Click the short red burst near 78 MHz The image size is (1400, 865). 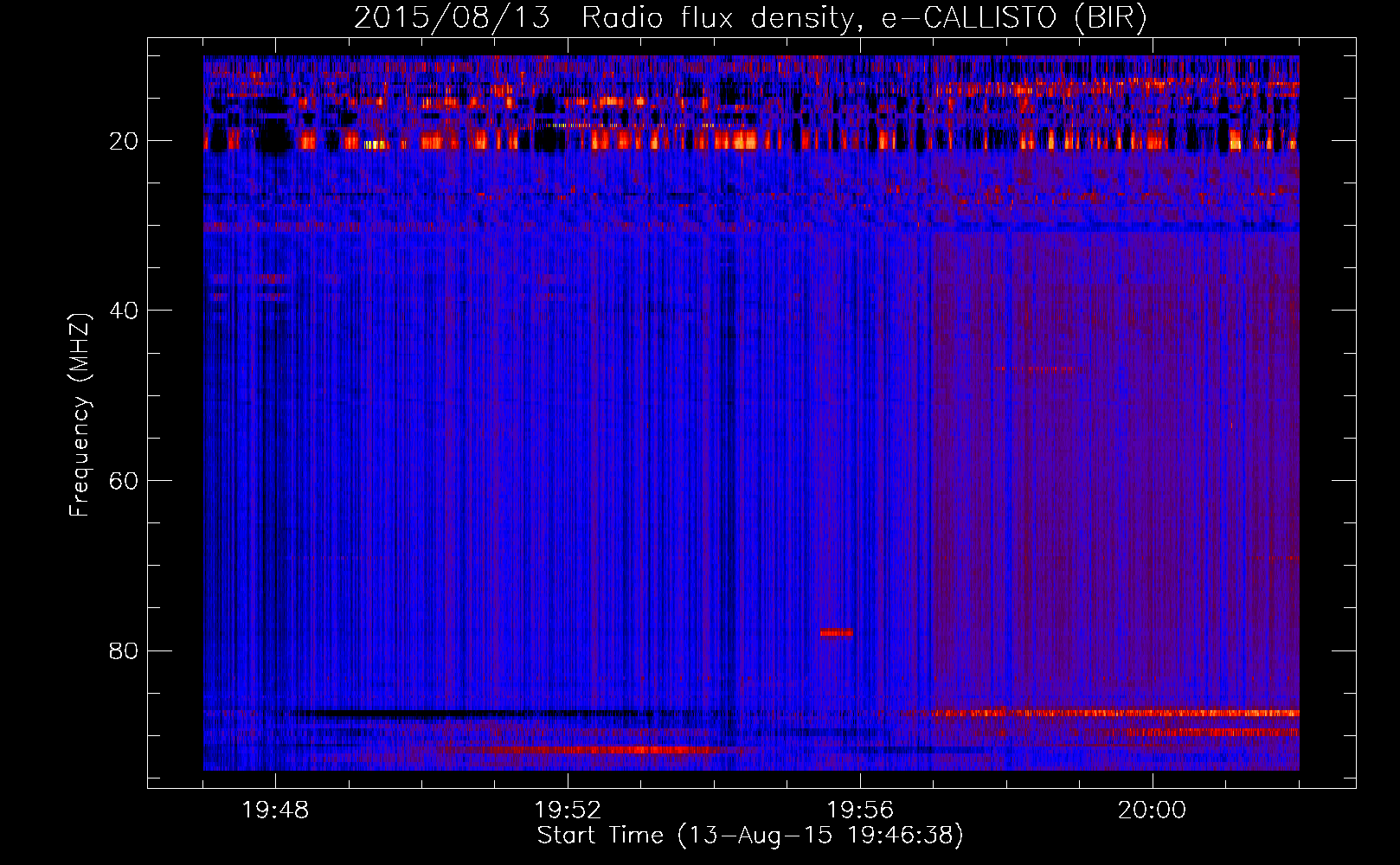pyautogui.click(x=836, y=632)
